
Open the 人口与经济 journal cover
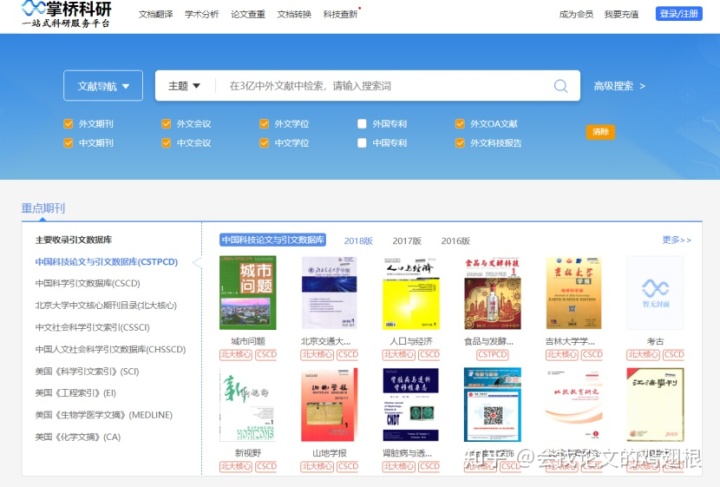coord(411,292)
